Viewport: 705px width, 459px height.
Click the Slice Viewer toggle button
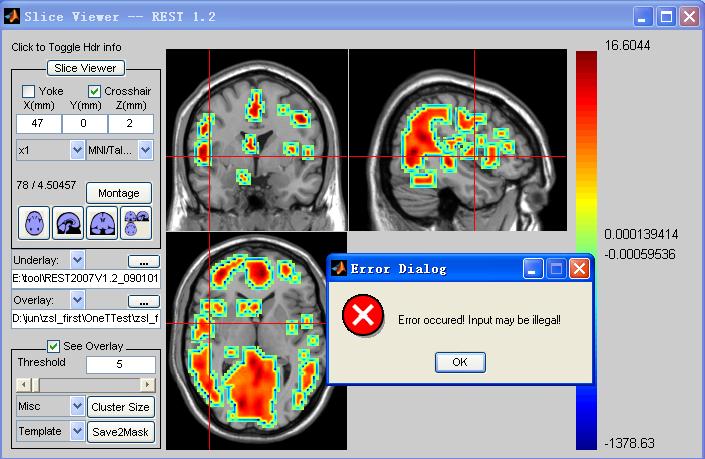85,68
